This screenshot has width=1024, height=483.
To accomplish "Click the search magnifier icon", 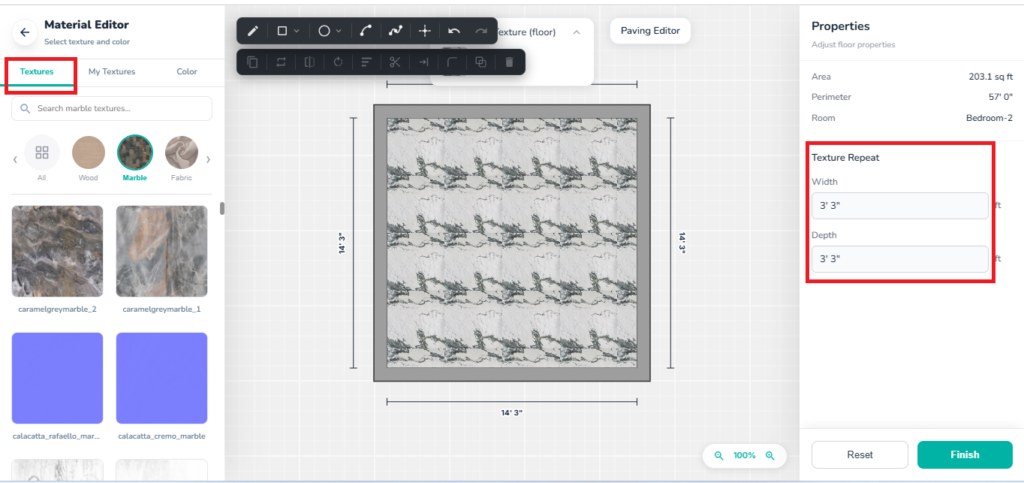I will [x=25, y=108].
